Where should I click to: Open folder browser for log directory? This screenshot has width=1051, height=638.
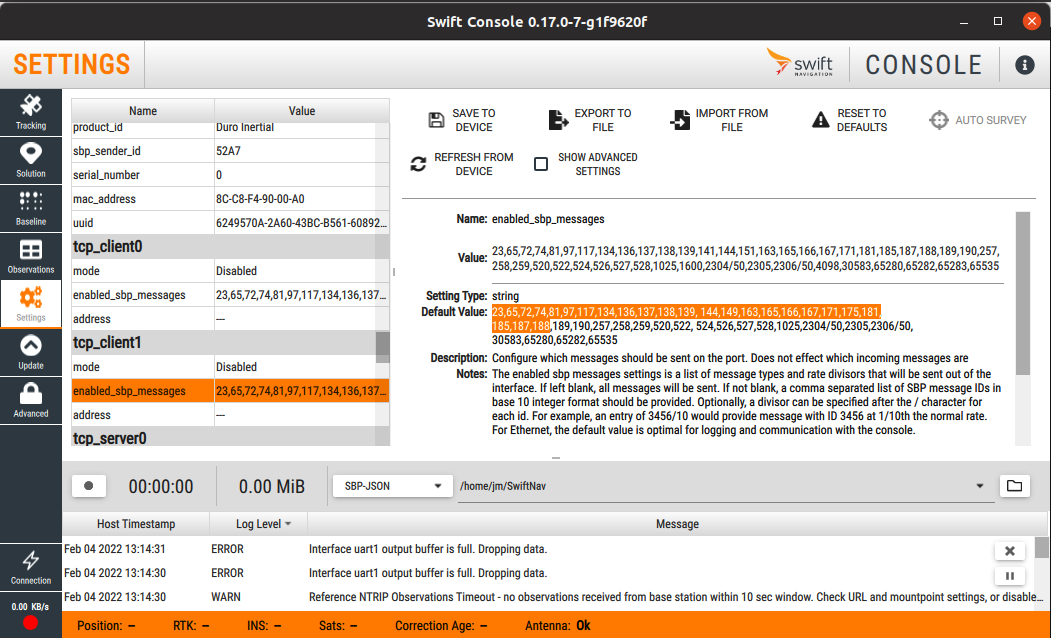coord(1014,486)
